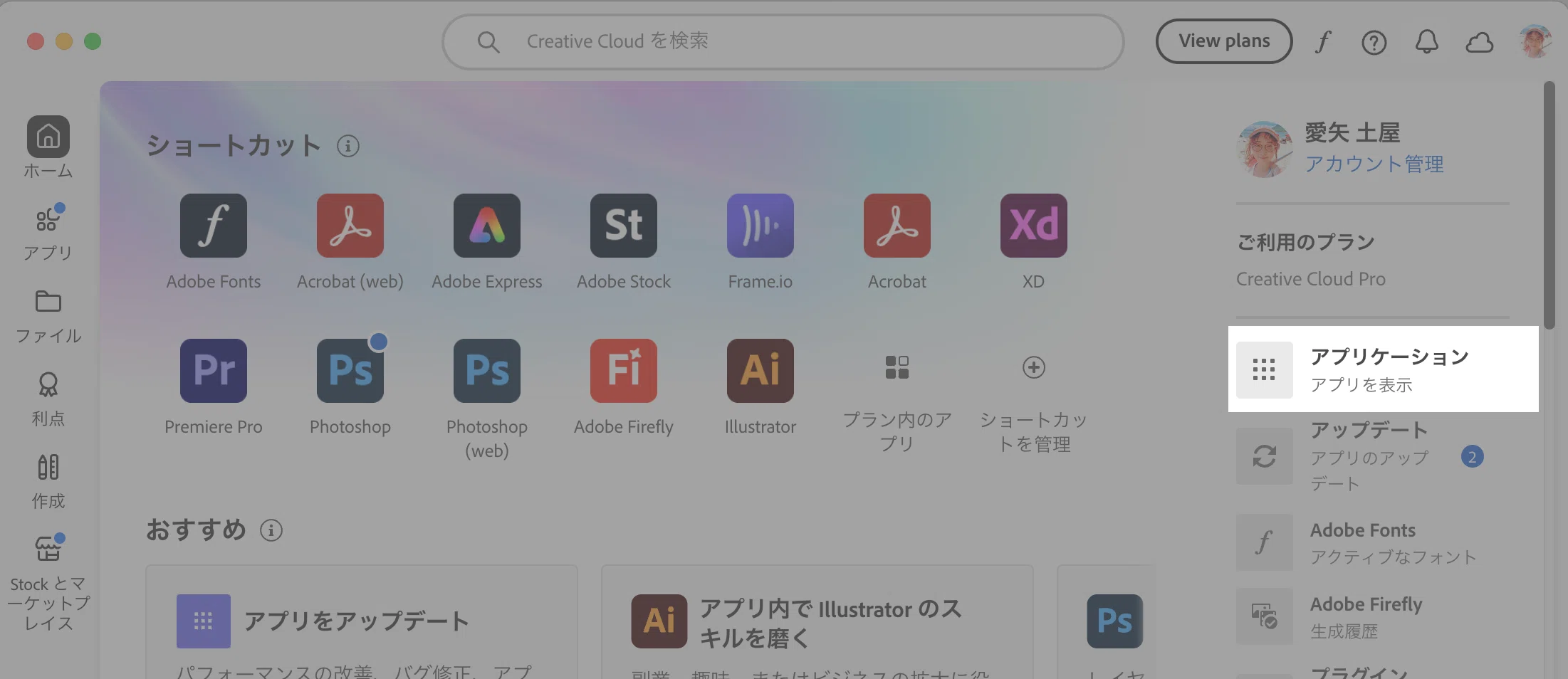Open the 作成 (Create) sidebar item
Viewport: 1568px width, 679px height.
coord(48,481)
